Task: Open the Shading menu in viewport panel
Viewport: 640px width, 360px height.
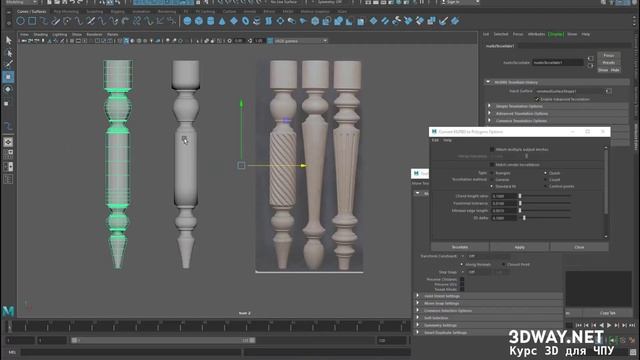Action: [x=40, y=35]
